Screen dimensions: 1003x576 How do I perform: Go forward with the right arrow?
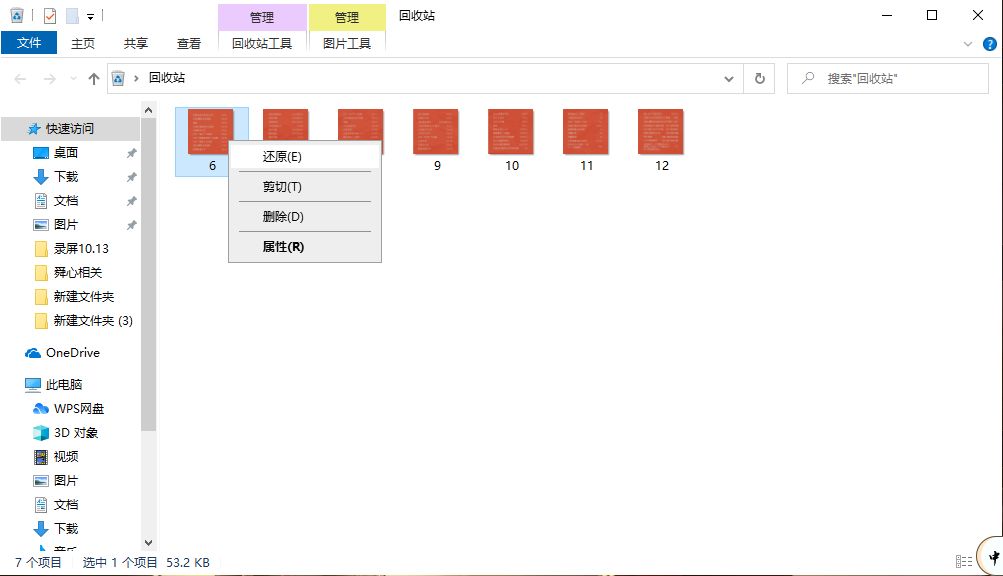tap(49, 79)
